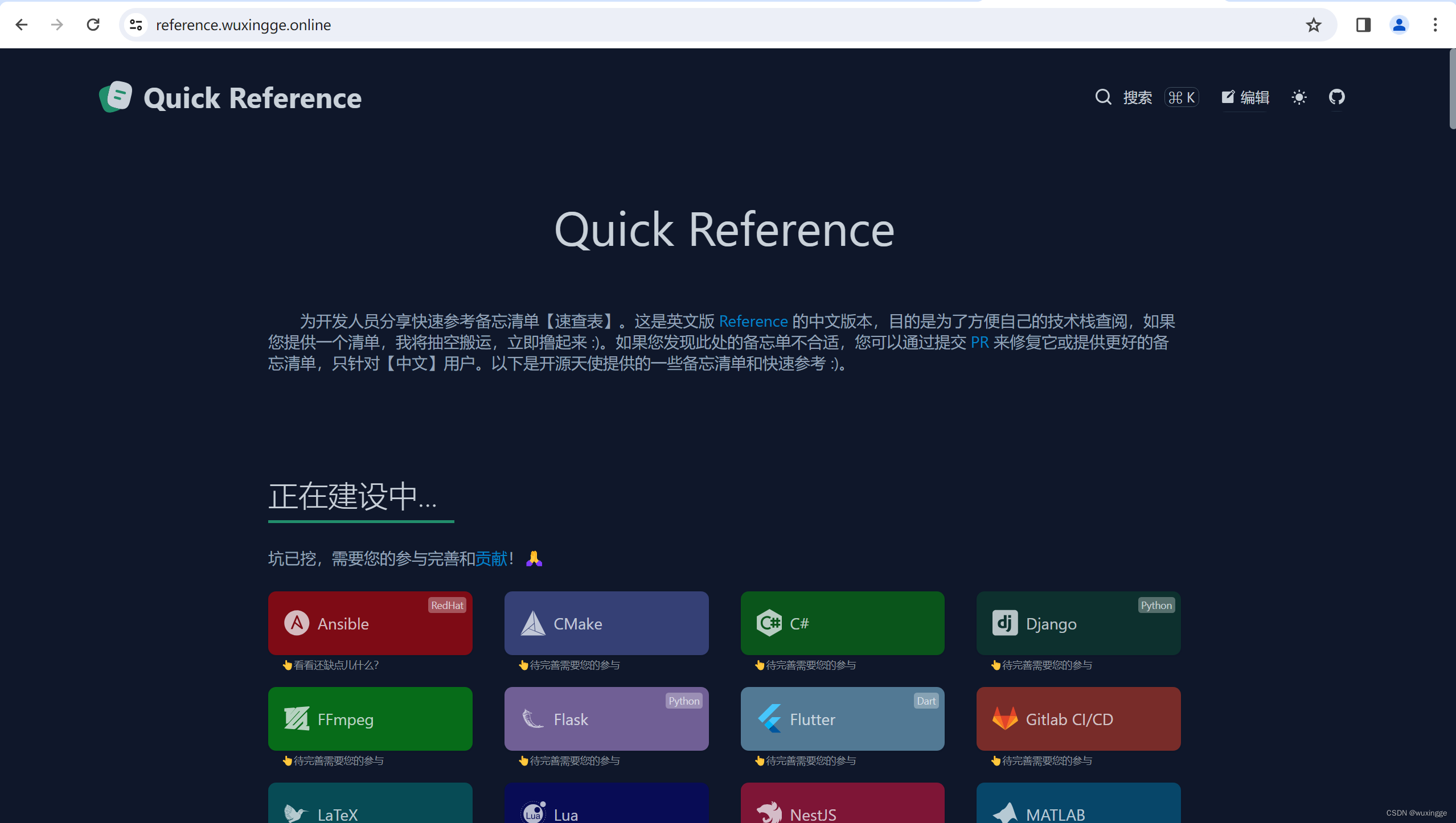Image resolution: width=1456 pixels, height=823 pixels.
Task: Open the Gitlab CI/CD card
Action: coord(1078,719)
